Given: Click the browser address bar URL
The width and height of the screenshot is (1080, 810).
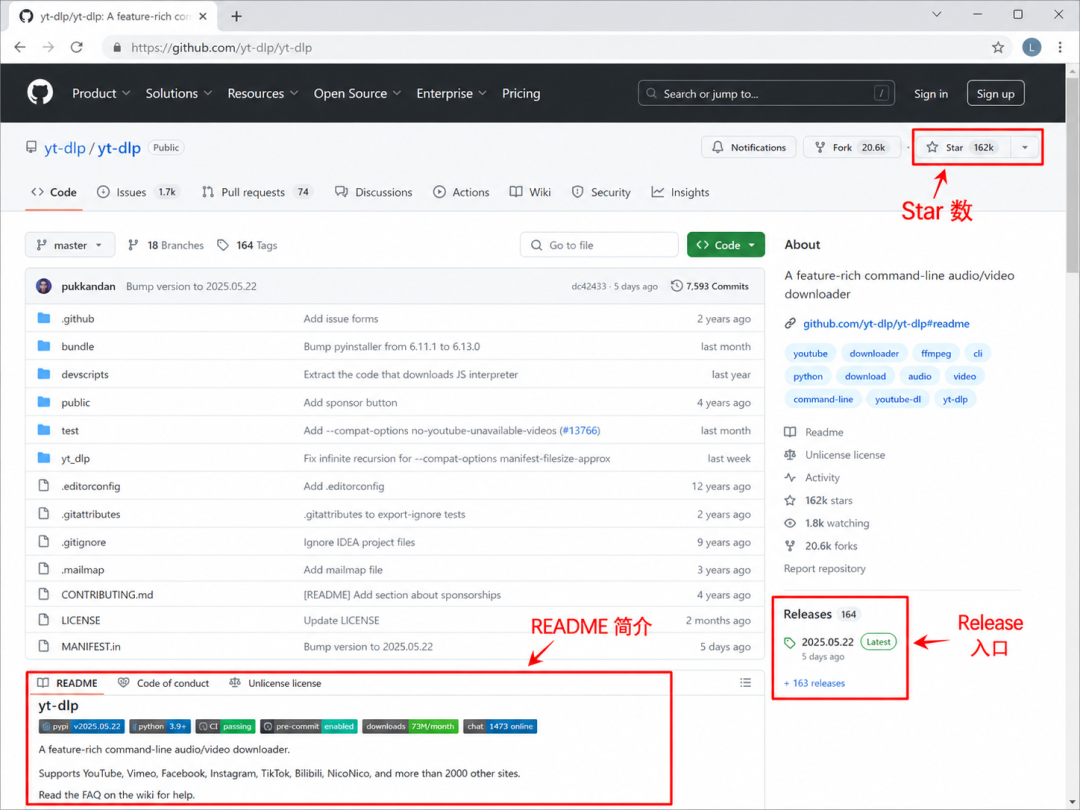Looking at the screenshot, I should coord(221,48).
